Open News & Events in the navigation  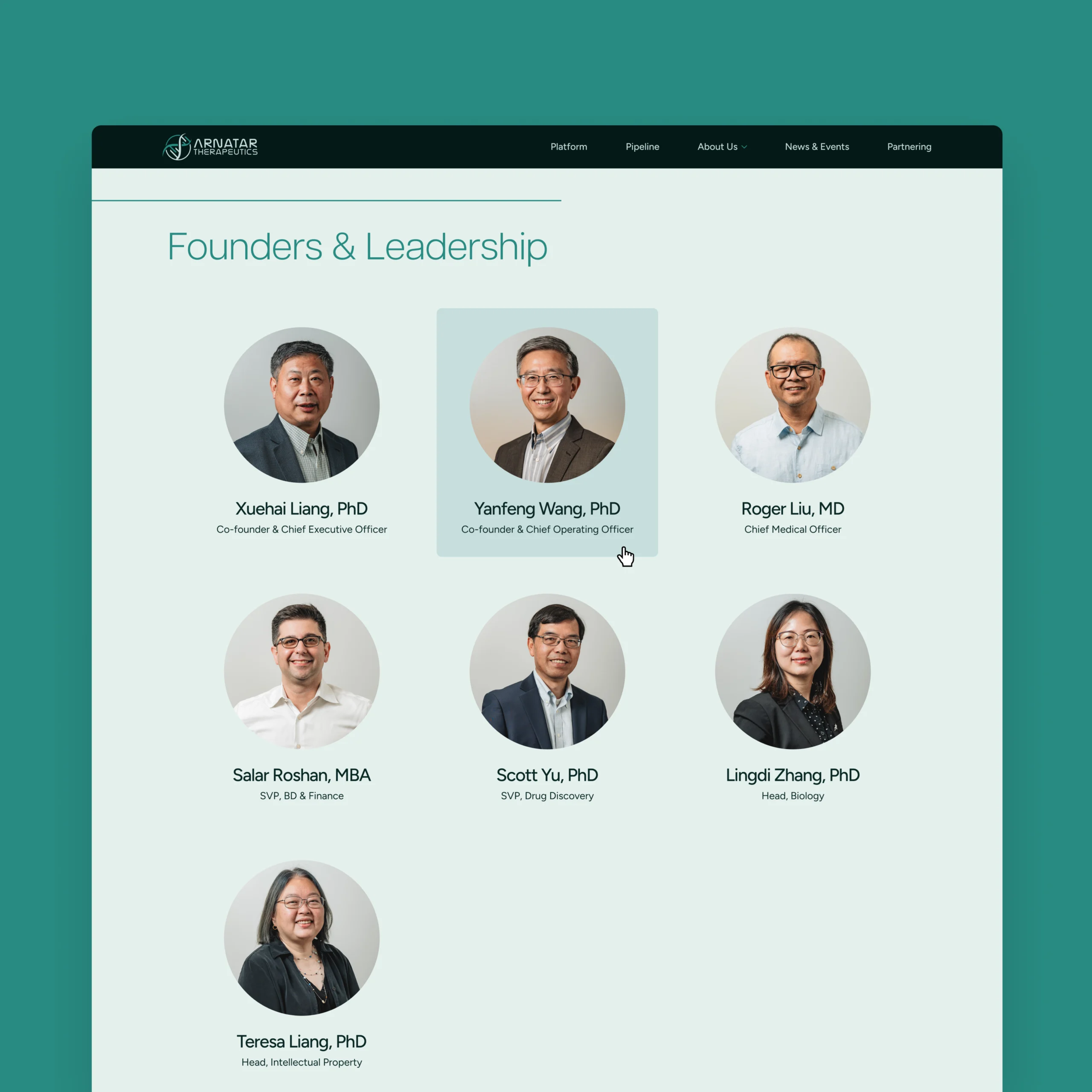click(817, 147)
